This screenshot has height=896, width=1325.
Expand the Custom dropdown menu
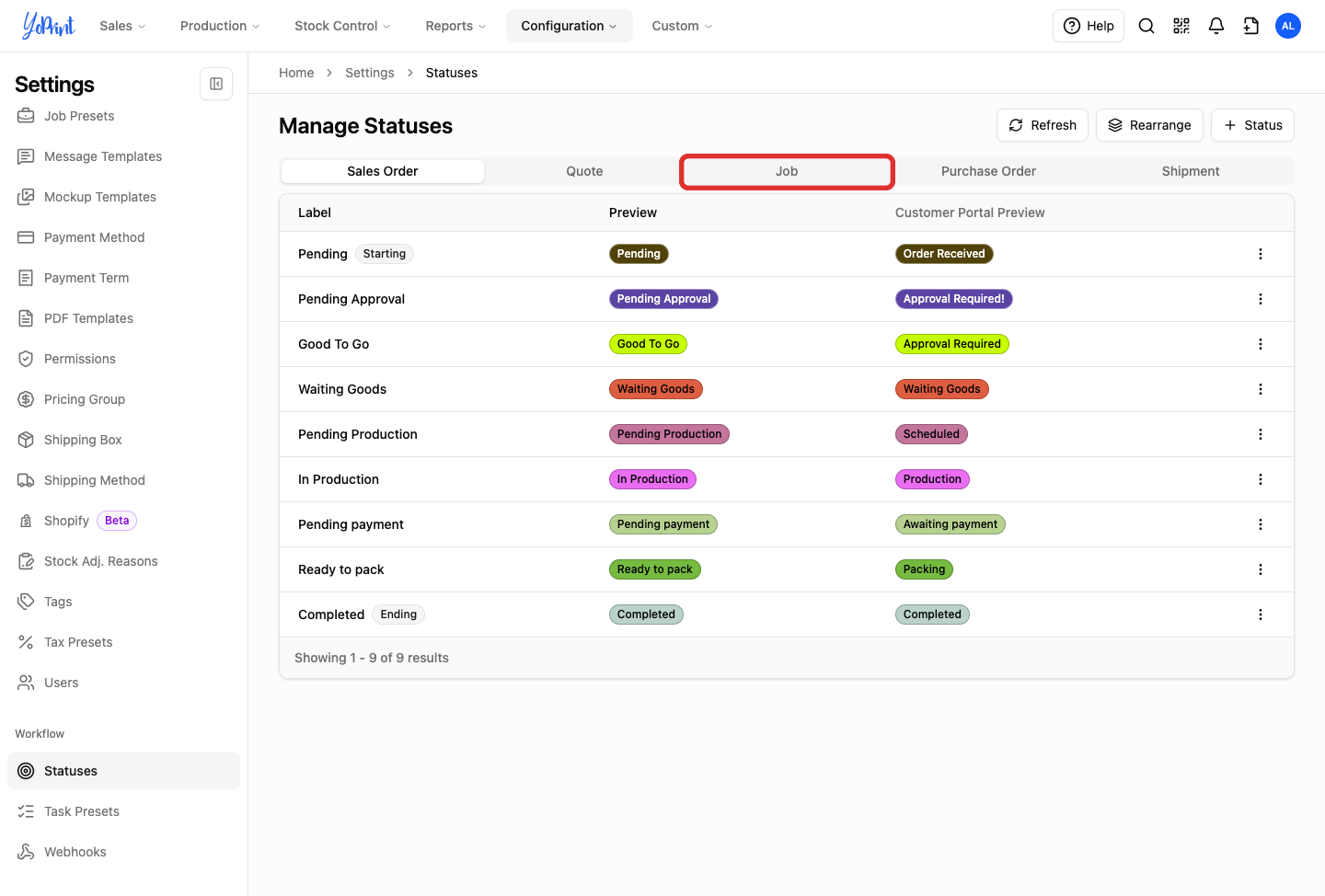click(x=682, y=26)
